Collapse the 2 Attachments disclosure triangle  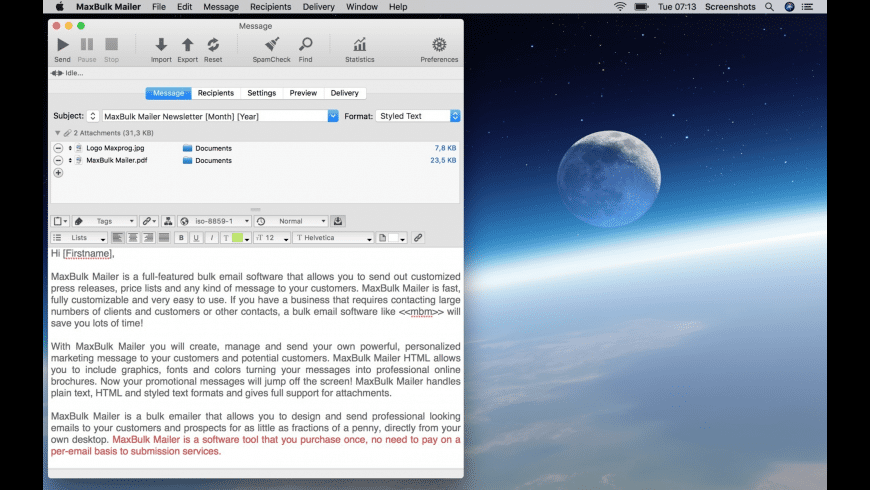point(57,133)
